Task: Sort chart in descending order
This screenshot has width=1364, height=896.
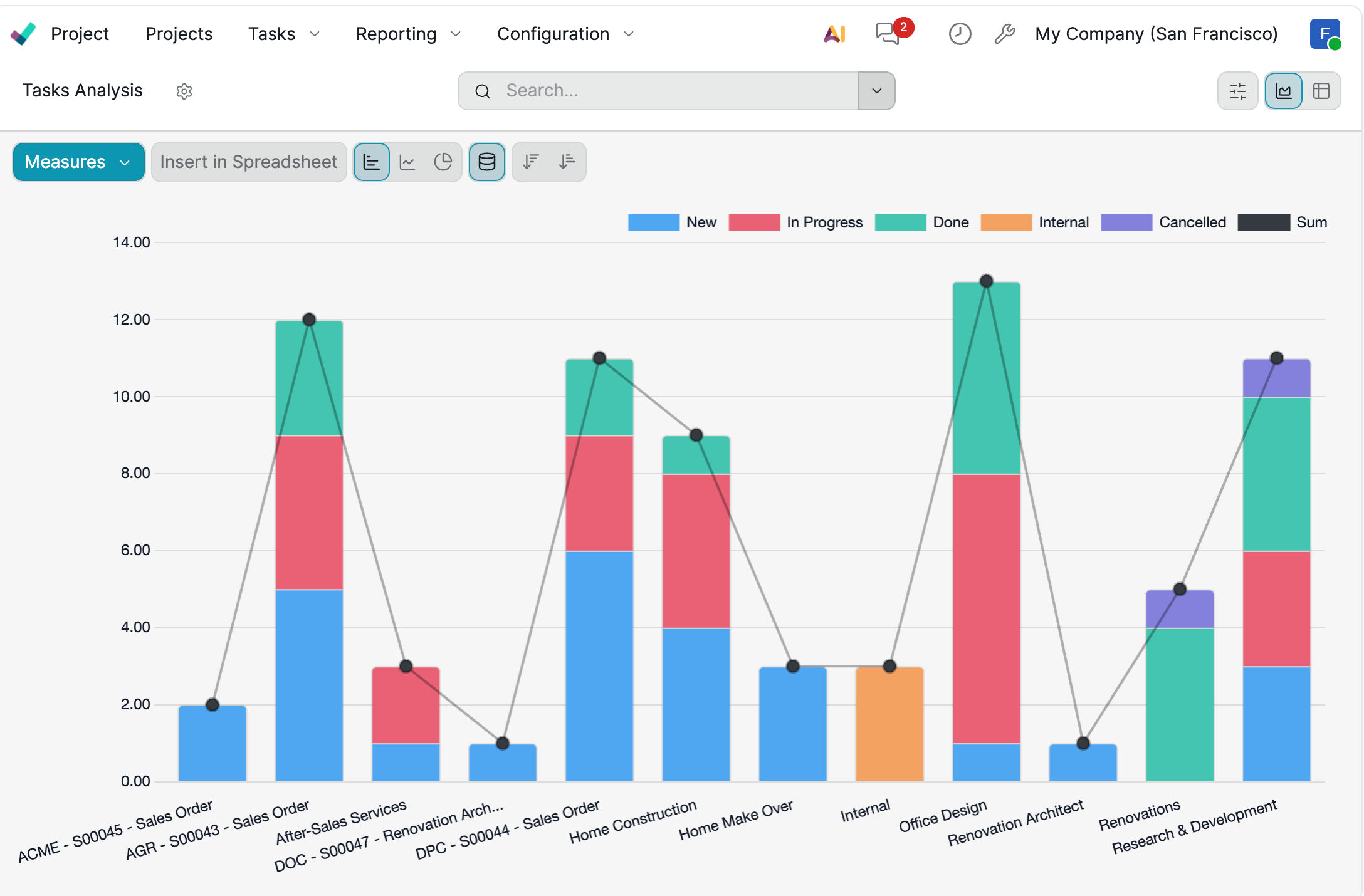Action: click(531, 162)
